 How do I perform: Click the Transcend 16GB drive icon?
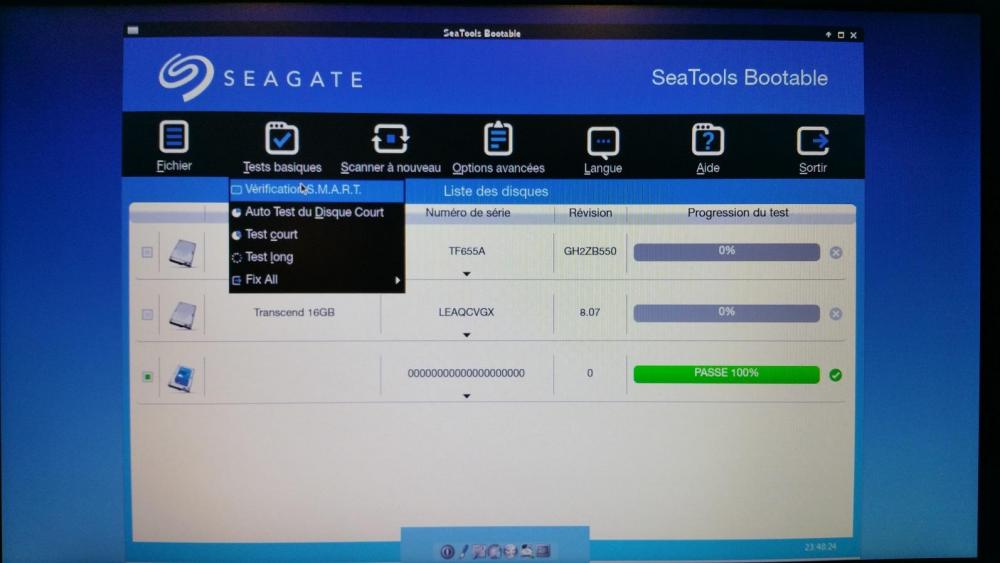[x=182, y=314]
